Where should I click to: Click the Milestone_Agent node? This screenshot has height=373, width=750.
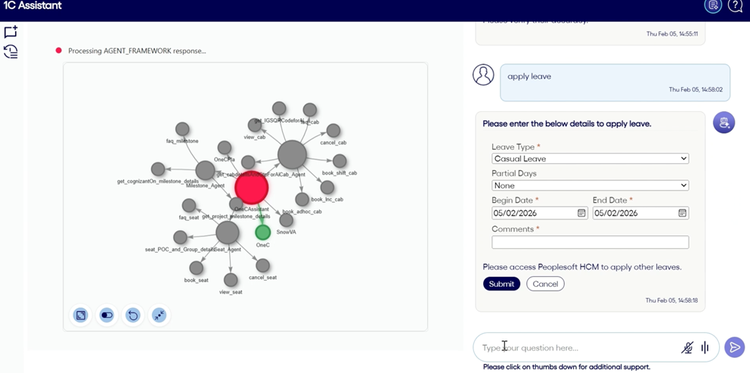(205, 170)
